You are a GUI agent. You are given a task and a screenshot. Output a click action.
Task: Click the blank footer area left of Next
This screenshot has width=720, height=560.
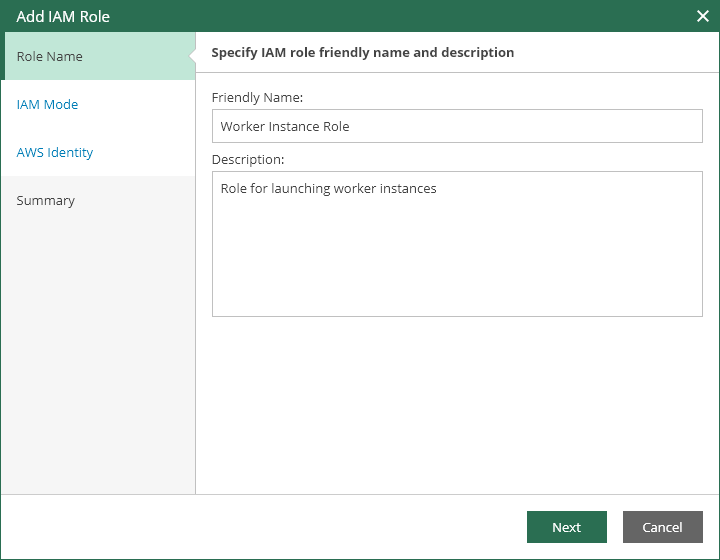point(260,527)
